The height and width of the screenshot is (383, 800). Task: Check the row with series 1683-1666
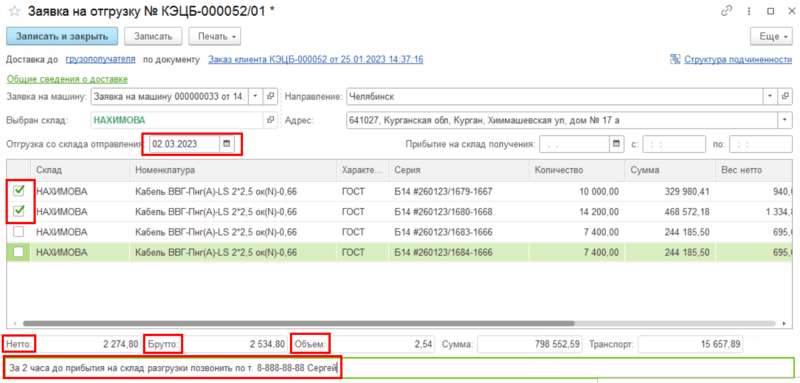18,232
